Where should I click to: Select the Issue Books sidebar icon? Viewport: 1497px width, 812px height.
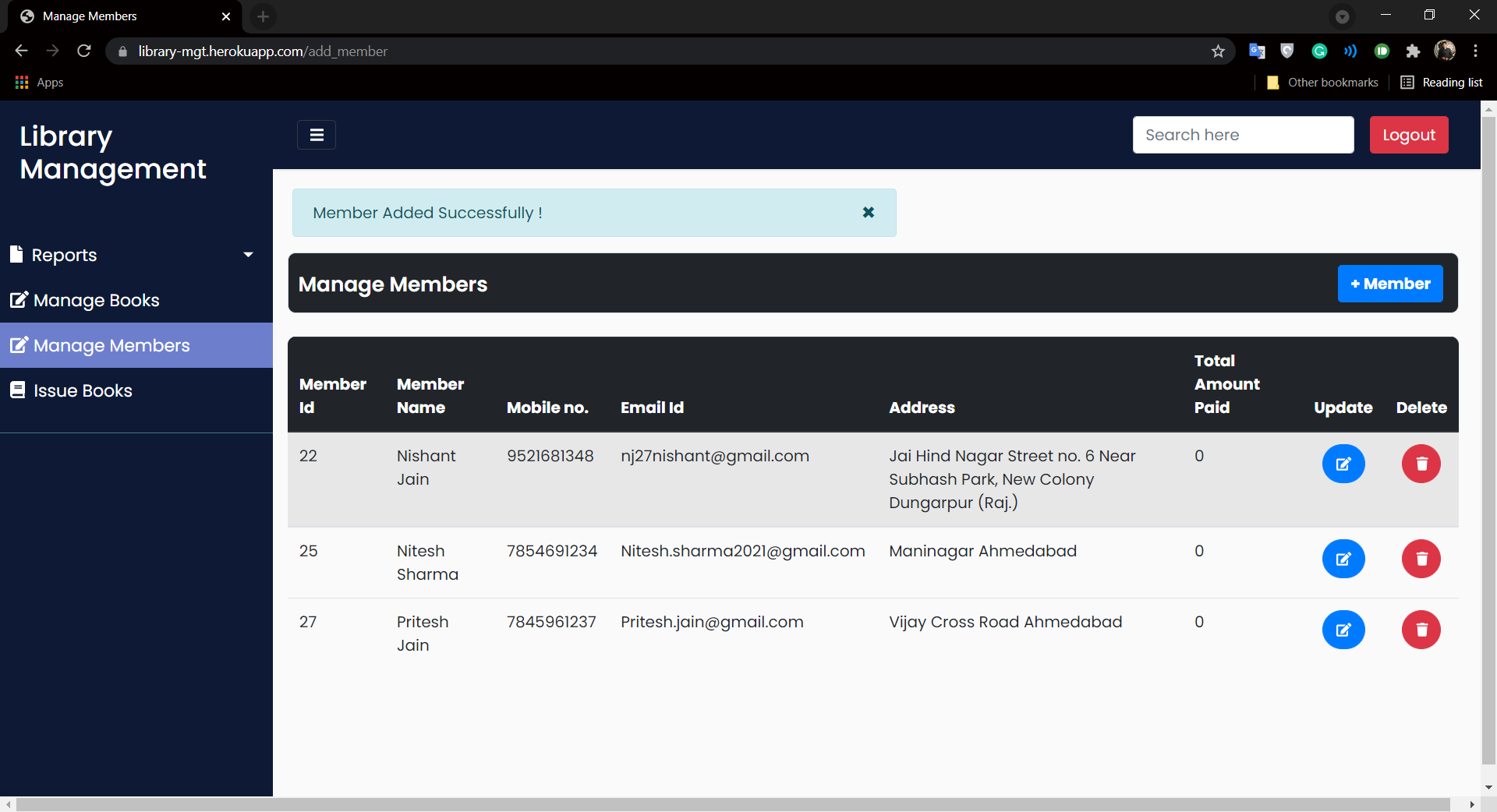(x=17, y=390)
